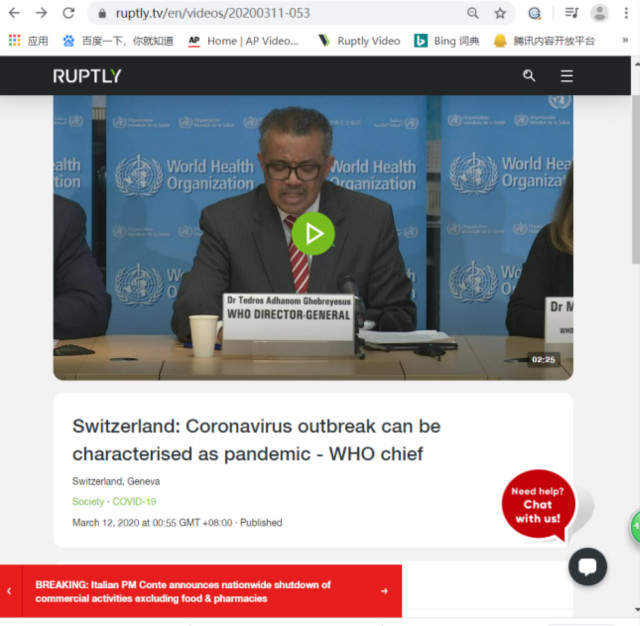Open the Ruptly hamburger menu
This screenshot has height=626, width=640.
click(567, 76)
